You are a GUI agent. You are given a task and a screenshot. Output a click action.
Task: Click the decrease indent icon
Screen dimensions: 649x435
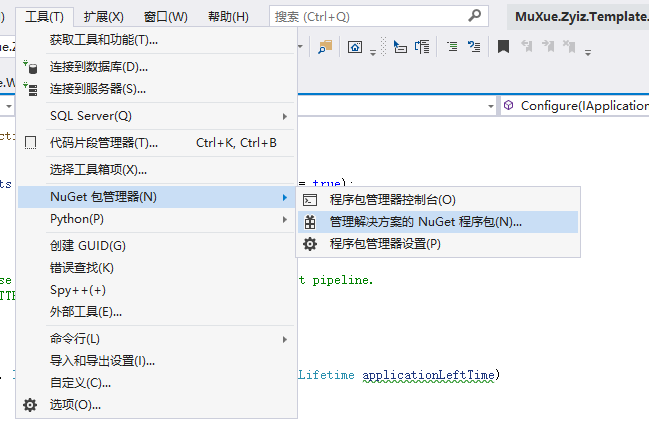click(452, 47)
